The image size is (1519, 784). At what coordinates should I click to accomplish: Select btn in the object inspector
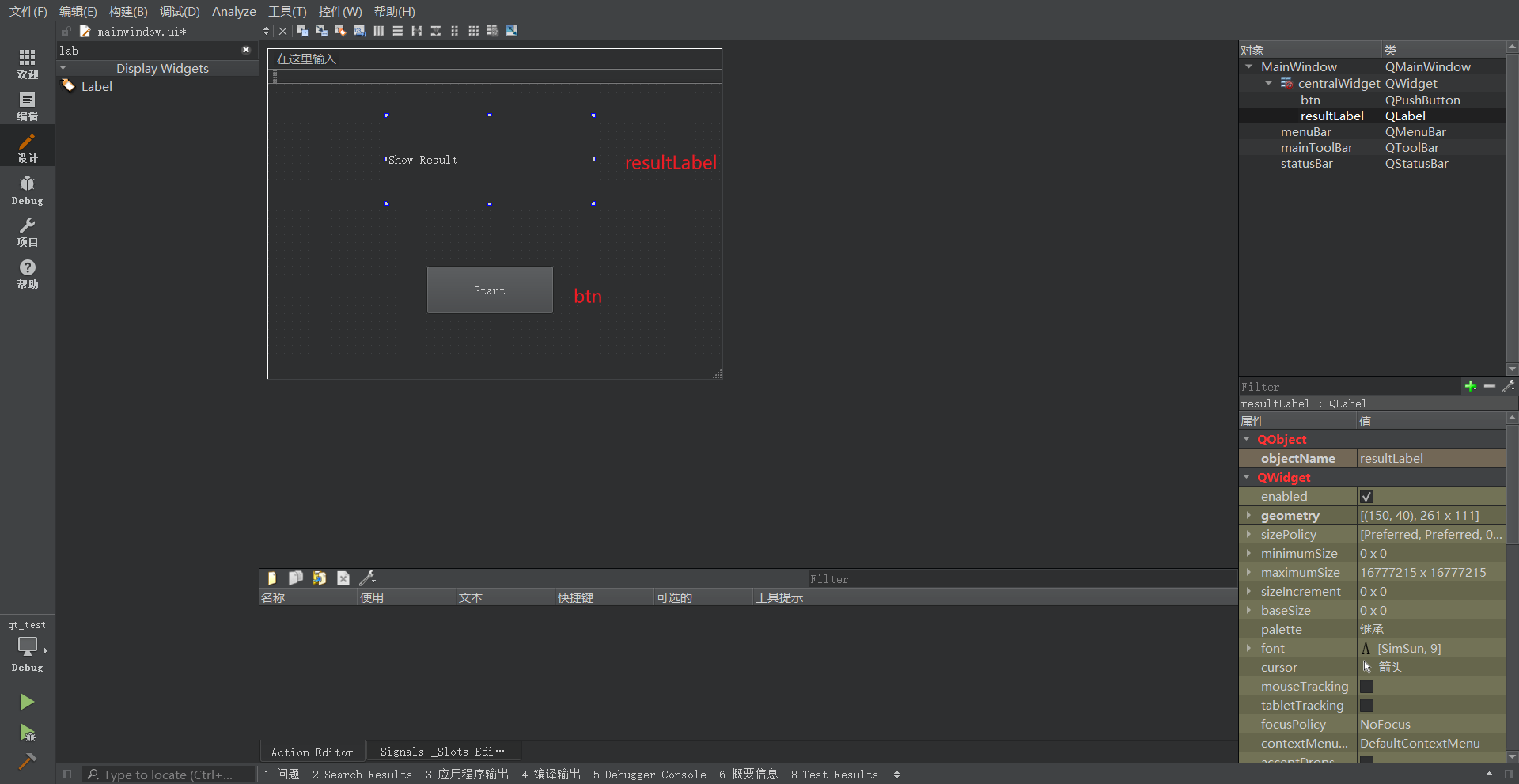point(1310,100)
